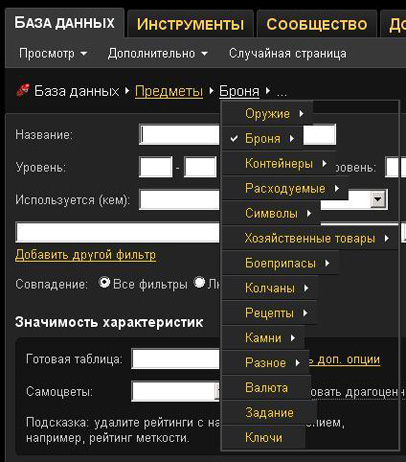Select Задание from the category menu
Viewport: 406px width, 462px height.
tap(269, 412)
